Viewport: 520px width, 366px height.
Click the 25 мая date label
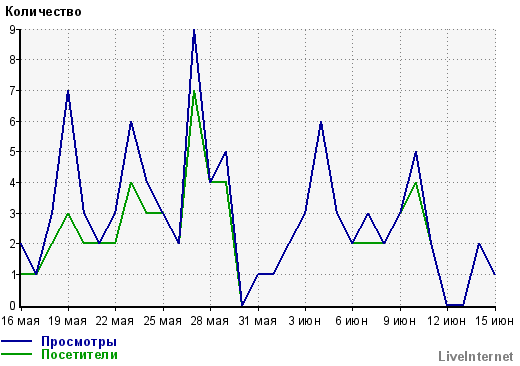163,321
